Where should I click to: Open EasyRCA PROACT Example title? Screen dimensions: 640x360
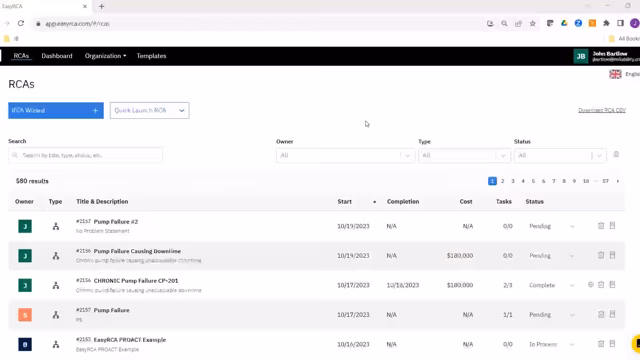[130, 340]
